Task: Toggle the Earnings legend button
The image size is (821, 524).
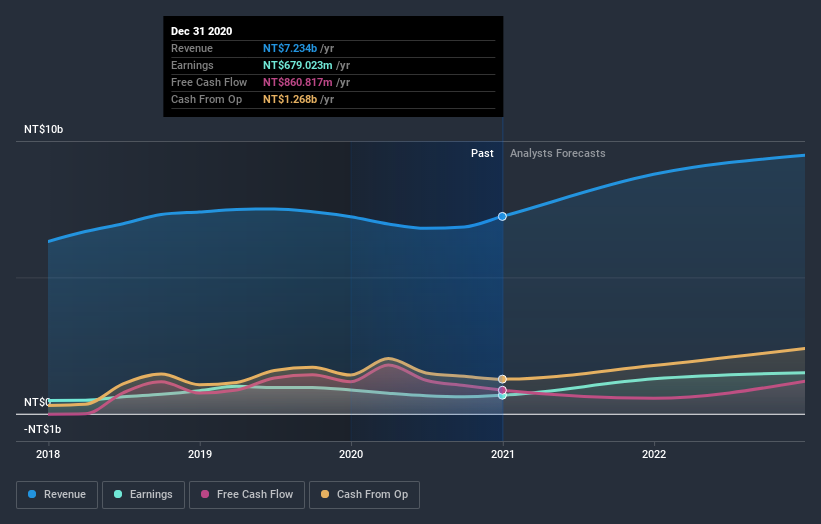Action: pyautogui.click(x=143, y=495)
